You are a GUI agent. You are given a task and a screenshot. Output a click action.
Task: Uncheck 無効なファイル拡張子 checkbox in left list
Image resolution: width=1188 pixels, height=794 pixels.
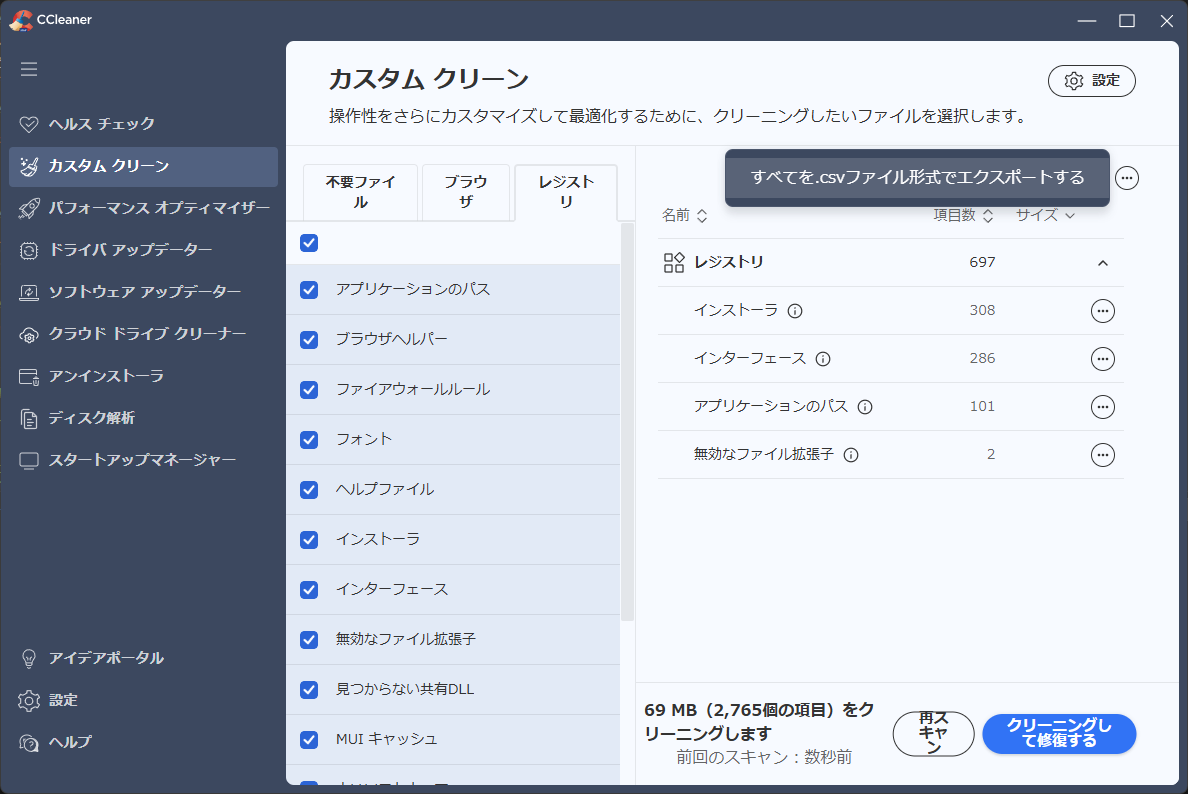(x=309, y=640)
